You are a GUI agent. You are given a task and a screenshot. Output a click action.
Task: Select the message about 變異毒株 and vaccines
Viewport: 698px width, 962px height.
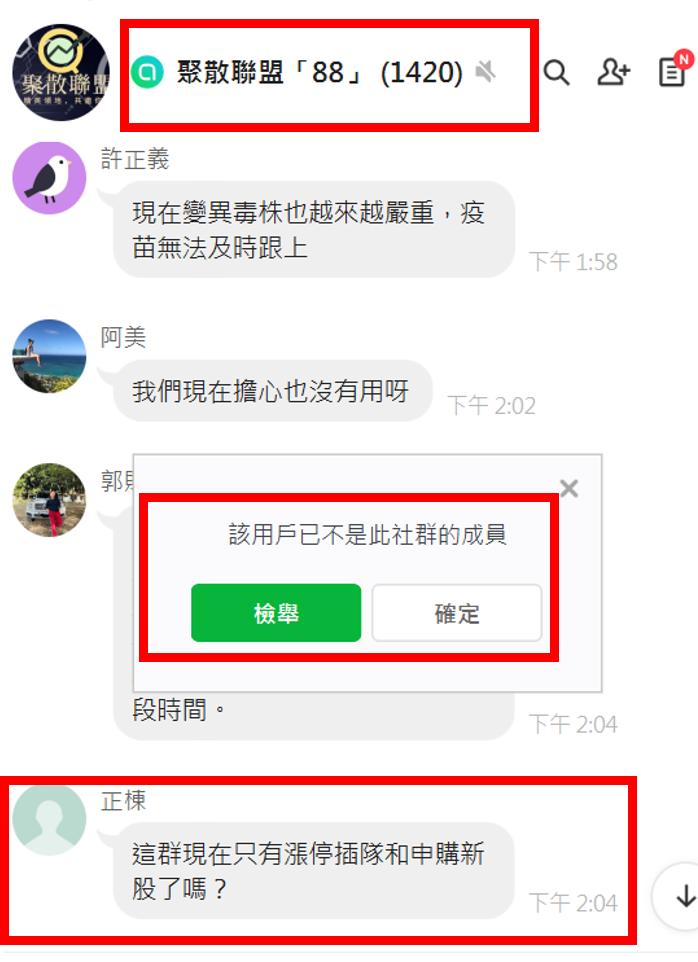[x=314, y=230]
